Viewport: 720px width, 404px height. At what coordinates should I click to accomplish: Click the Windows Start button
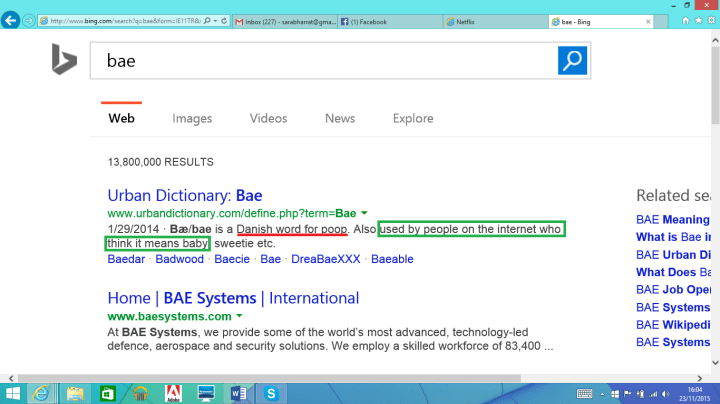tap(12, 392)
